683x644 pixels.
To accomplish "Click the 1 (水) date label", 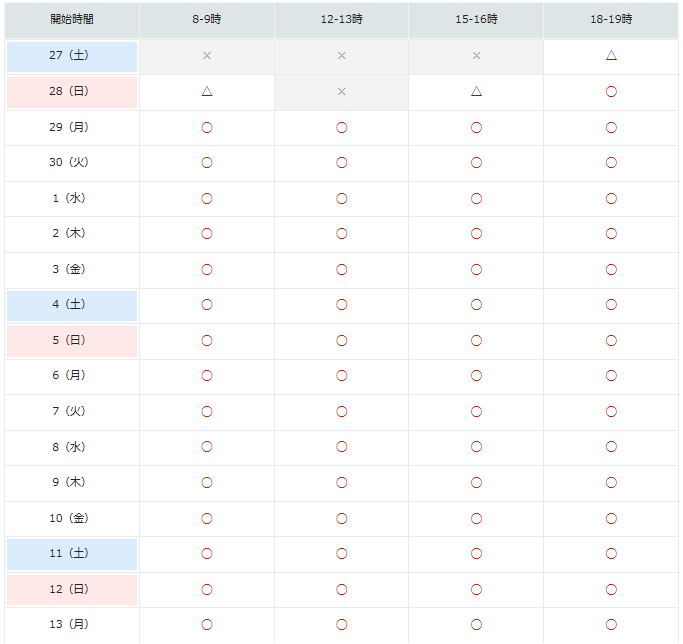I will [x=69, y=198].
